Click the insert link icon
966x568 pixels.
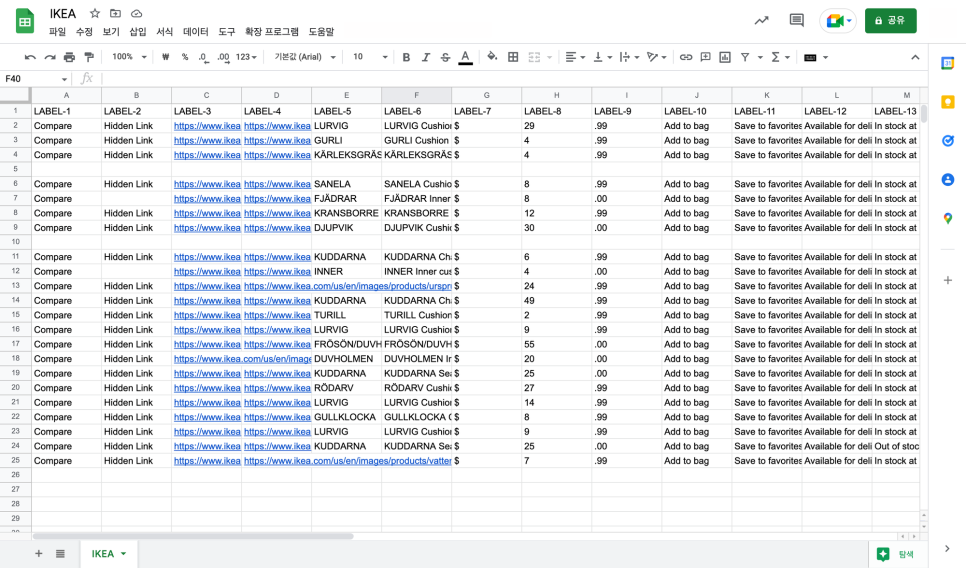686,57
